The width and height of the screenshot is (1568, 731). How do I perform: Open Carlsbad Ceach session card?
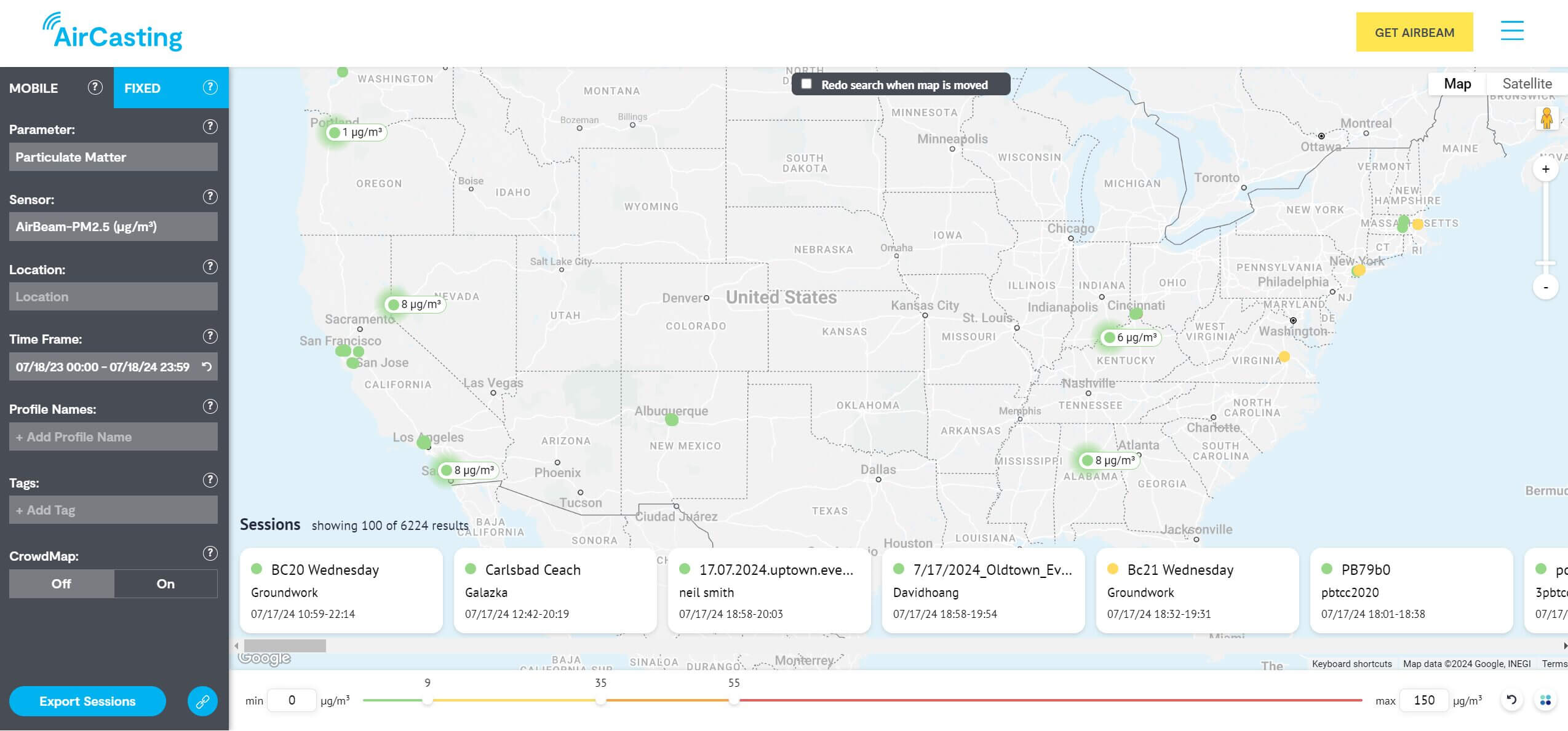555,591
